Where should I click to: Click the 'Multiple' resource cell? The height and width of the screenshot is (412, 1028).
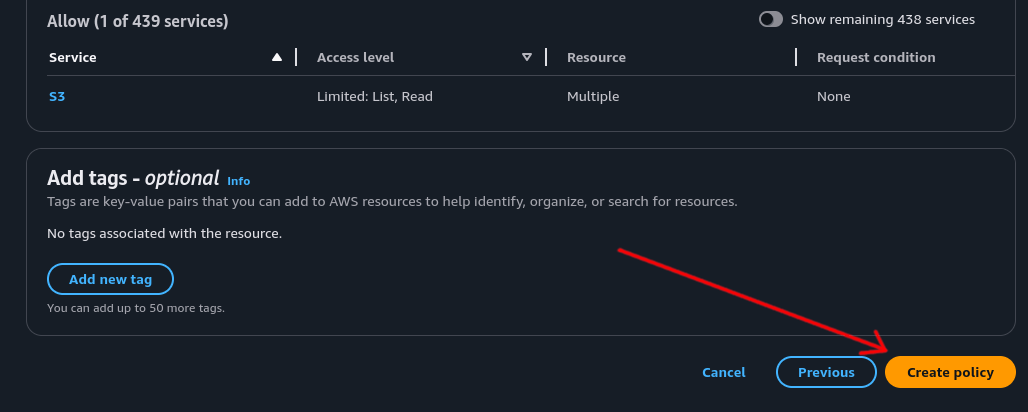click(593, 97)
